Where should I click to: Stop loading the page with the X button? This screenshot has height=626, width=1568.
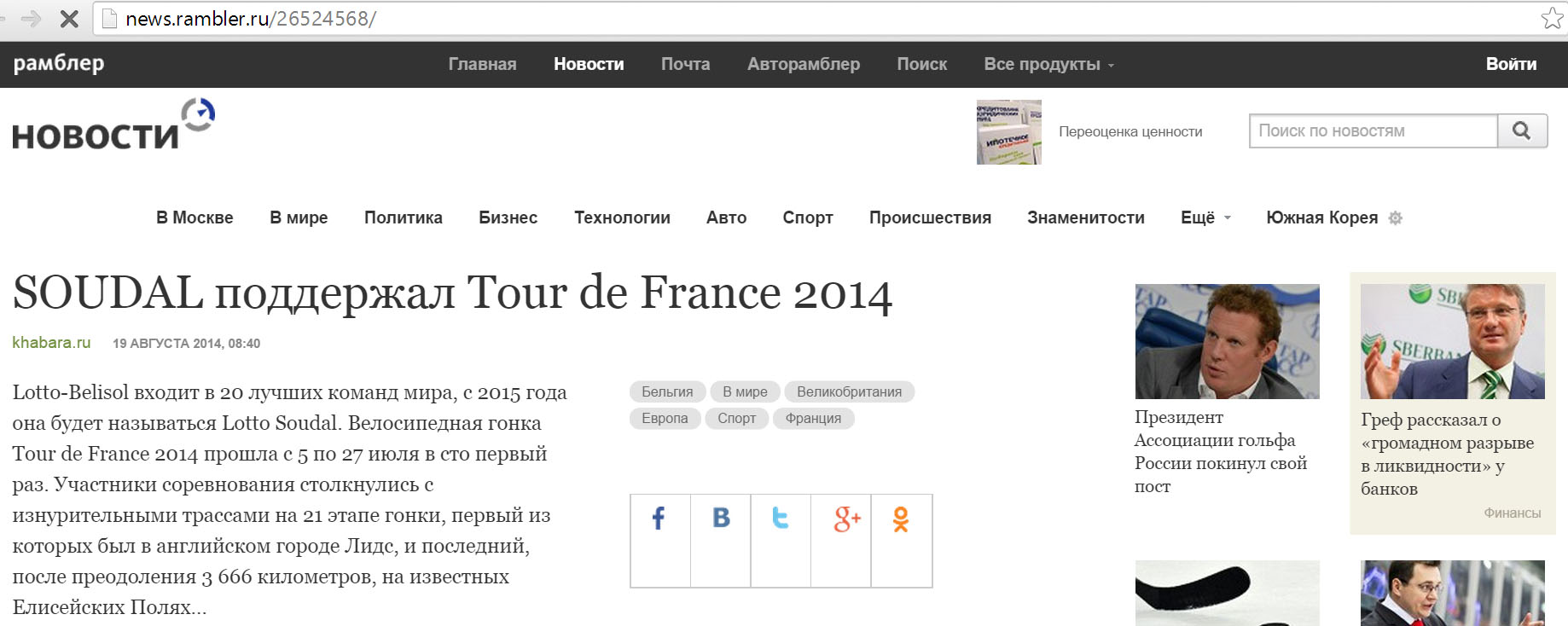coord(69,19)
